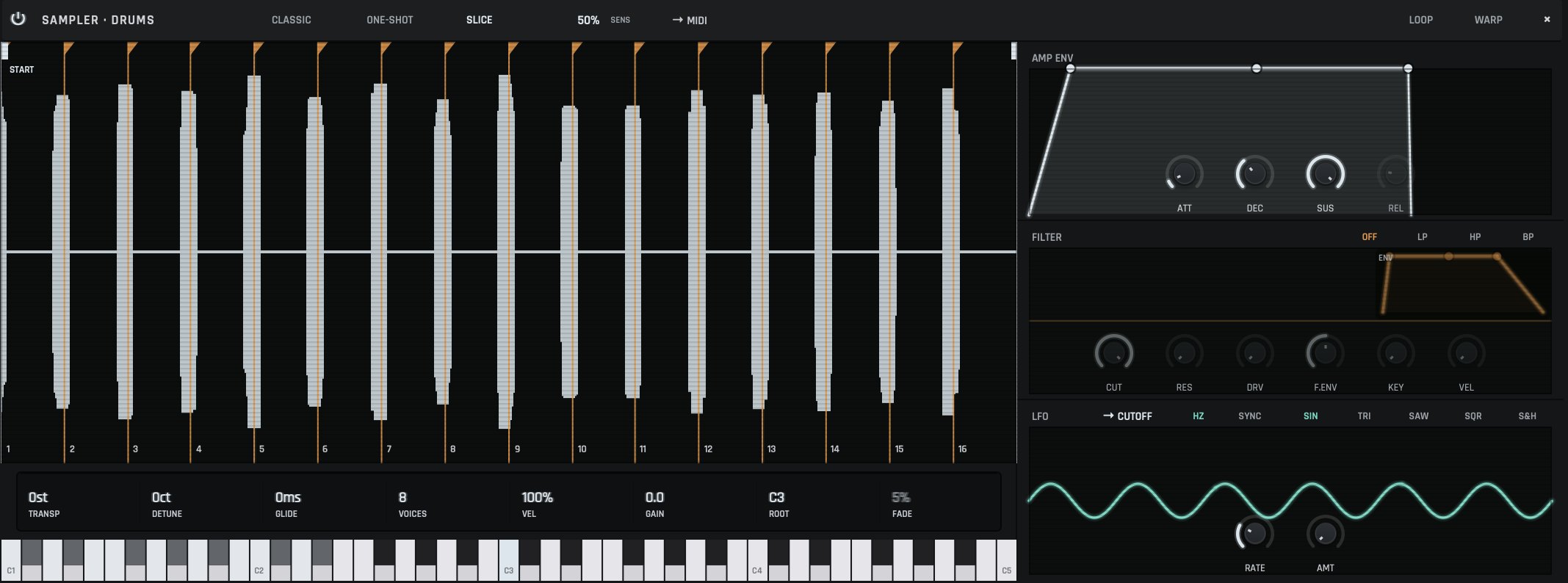Click the REL release knob

[x=1395, y=174]
